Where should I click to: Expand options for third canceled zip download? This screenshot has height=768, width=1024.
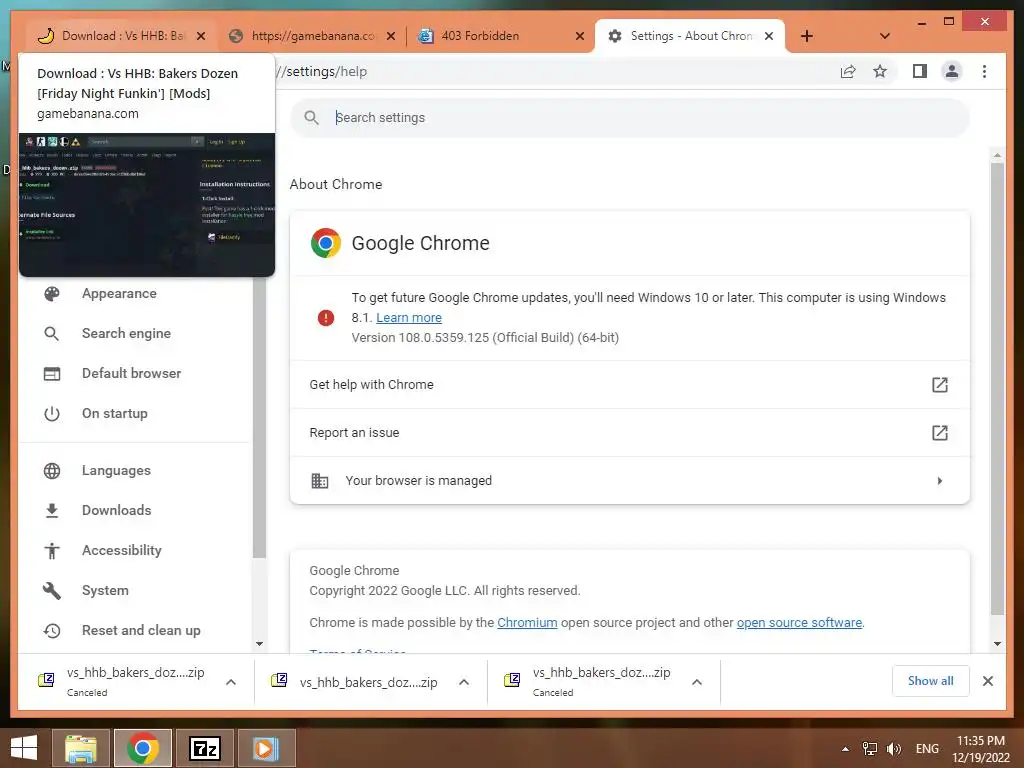point(697,682)
